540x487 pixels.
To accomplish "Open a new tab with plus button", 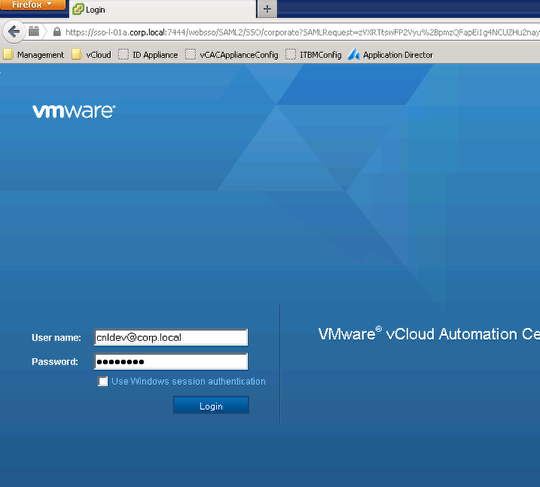I will (267, 9).
